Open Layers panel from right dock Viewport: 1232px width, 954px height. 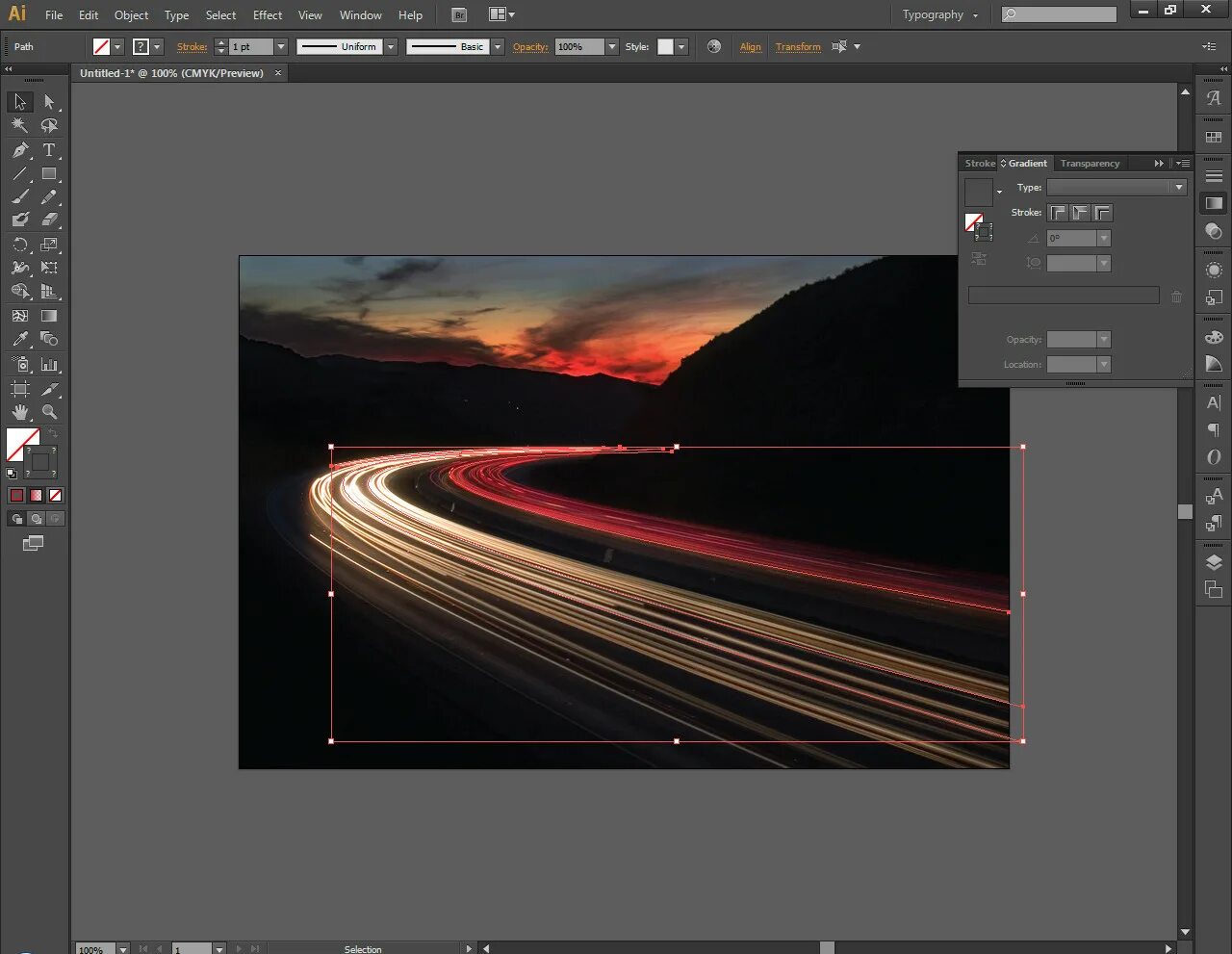(x=1214, y=563)
